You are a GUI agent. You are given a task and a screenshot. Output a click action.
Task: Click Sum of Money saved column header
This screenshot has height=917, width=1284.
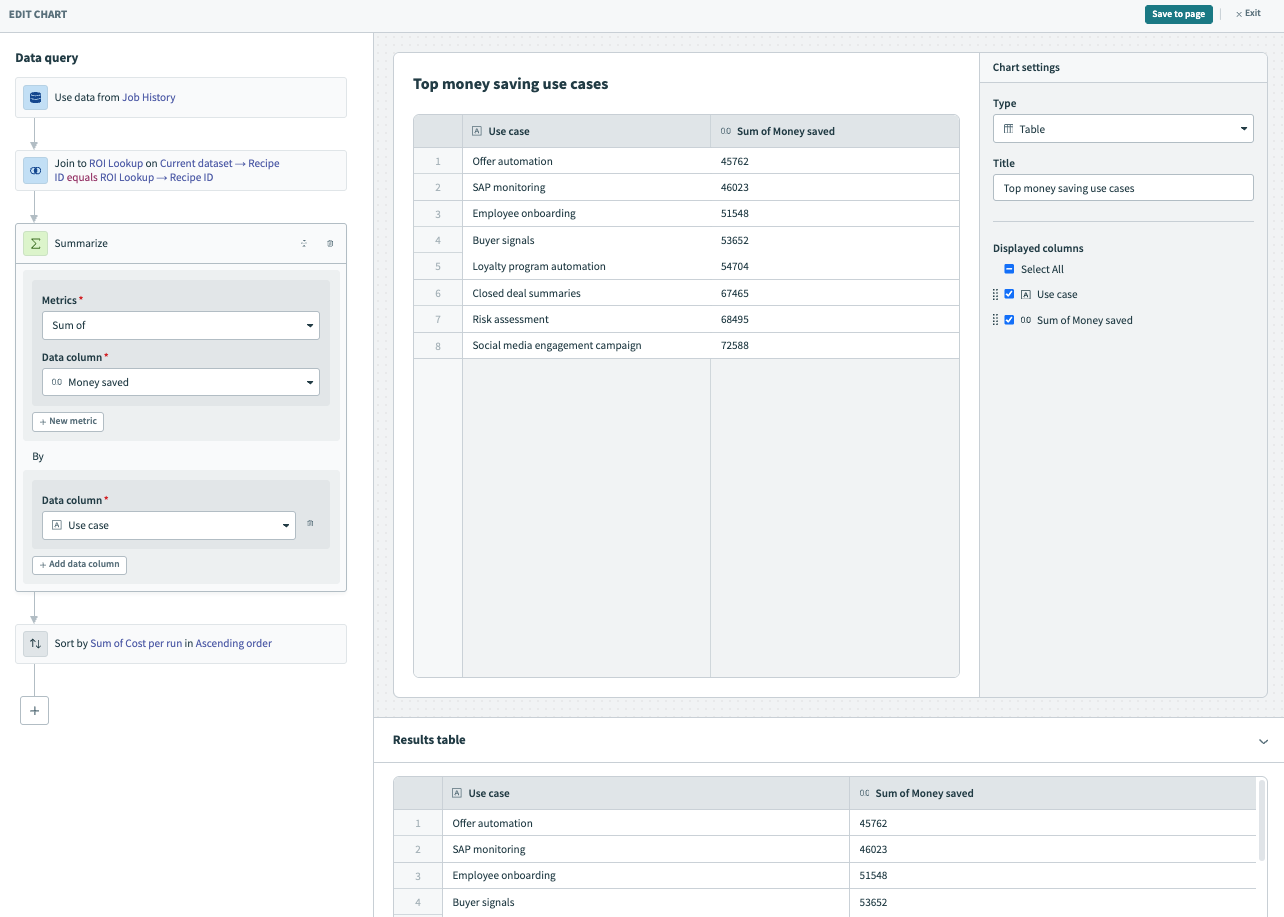pos(785,131)
